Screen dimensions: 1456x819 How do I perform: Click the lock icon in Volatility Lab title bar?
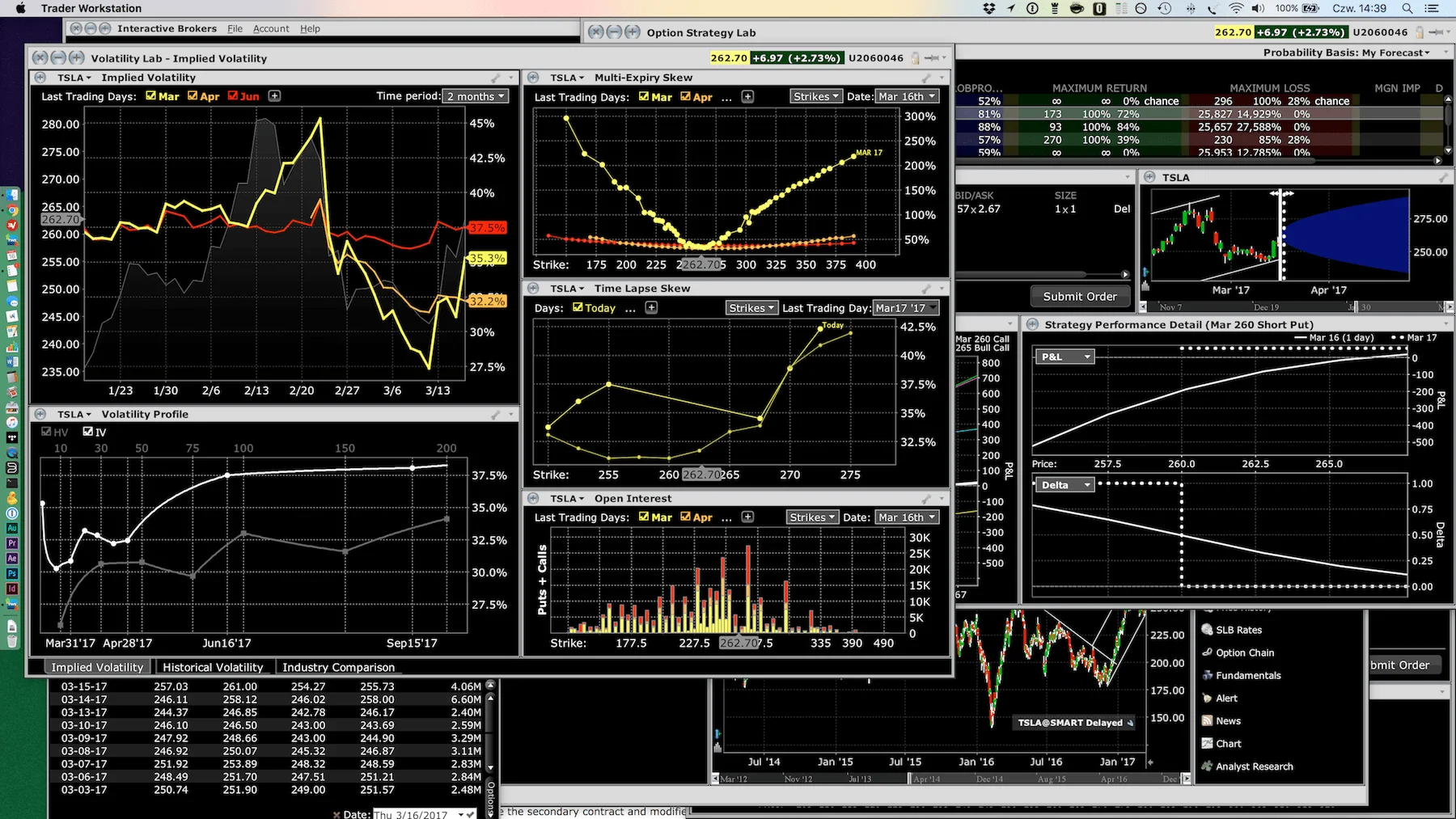click(x=915, y=58)
